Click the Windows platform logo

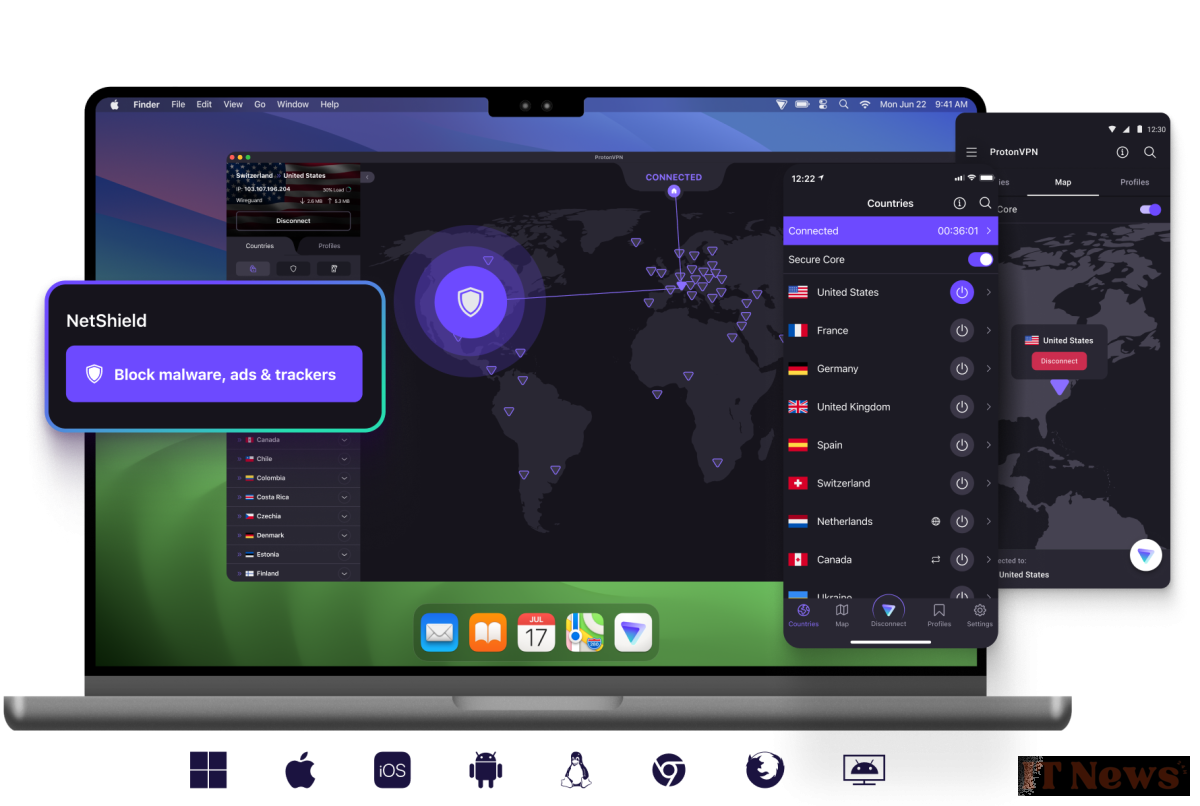click(x=208, y=770)
